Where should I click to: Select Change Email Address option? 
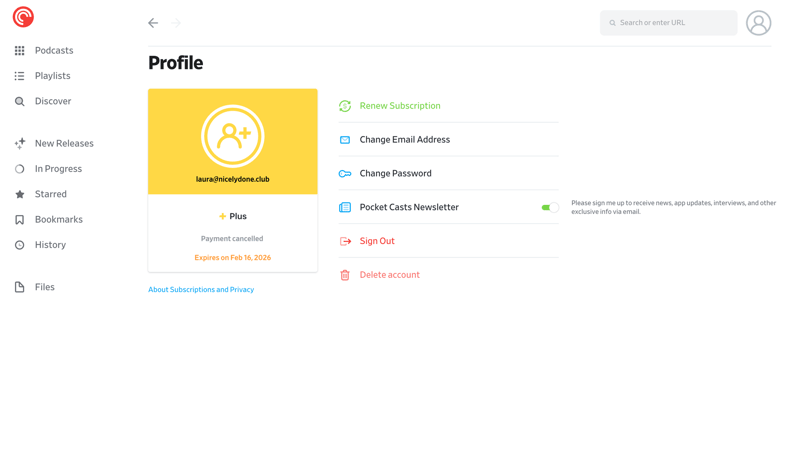404,140
